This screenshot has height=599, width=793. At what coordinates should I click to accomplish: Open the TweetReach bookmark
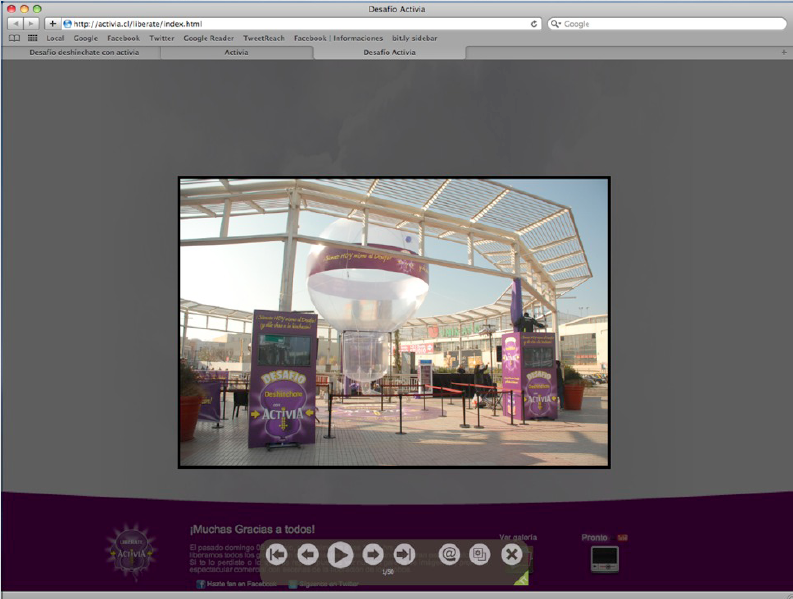[x=264, y=38]
